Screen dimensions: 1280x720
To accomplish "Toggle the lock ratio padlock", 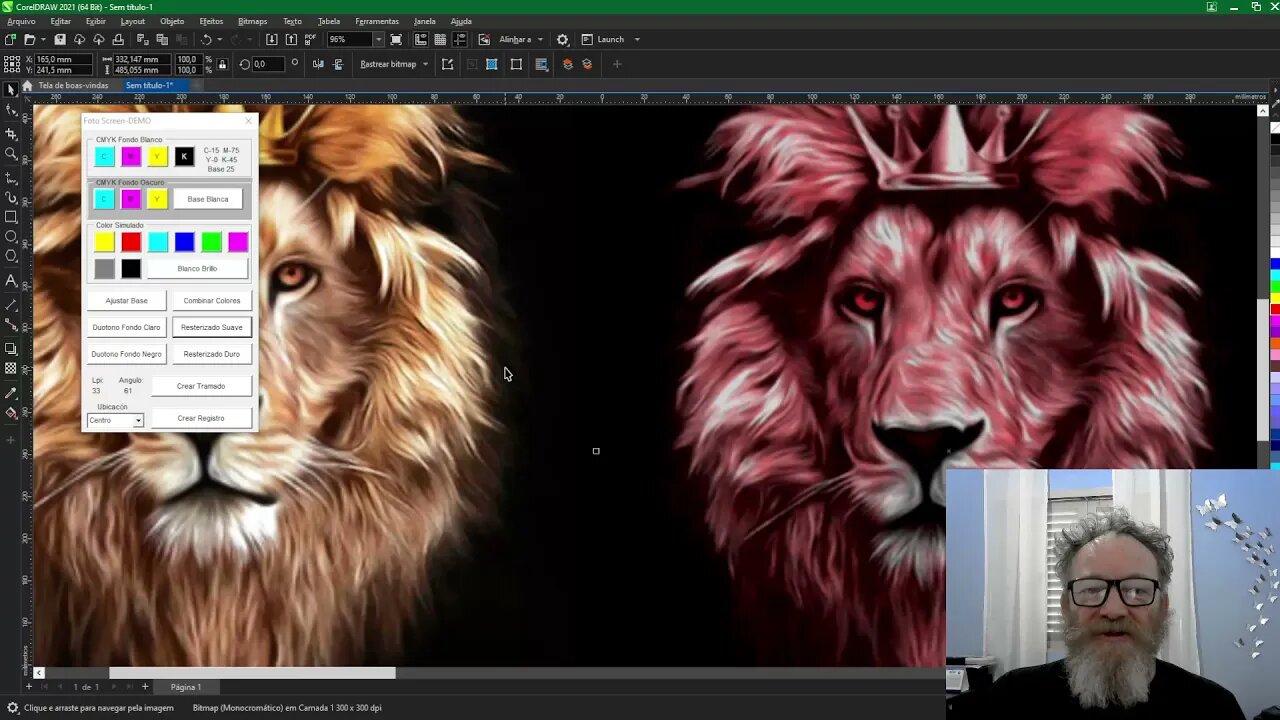I will pos(222,64).
